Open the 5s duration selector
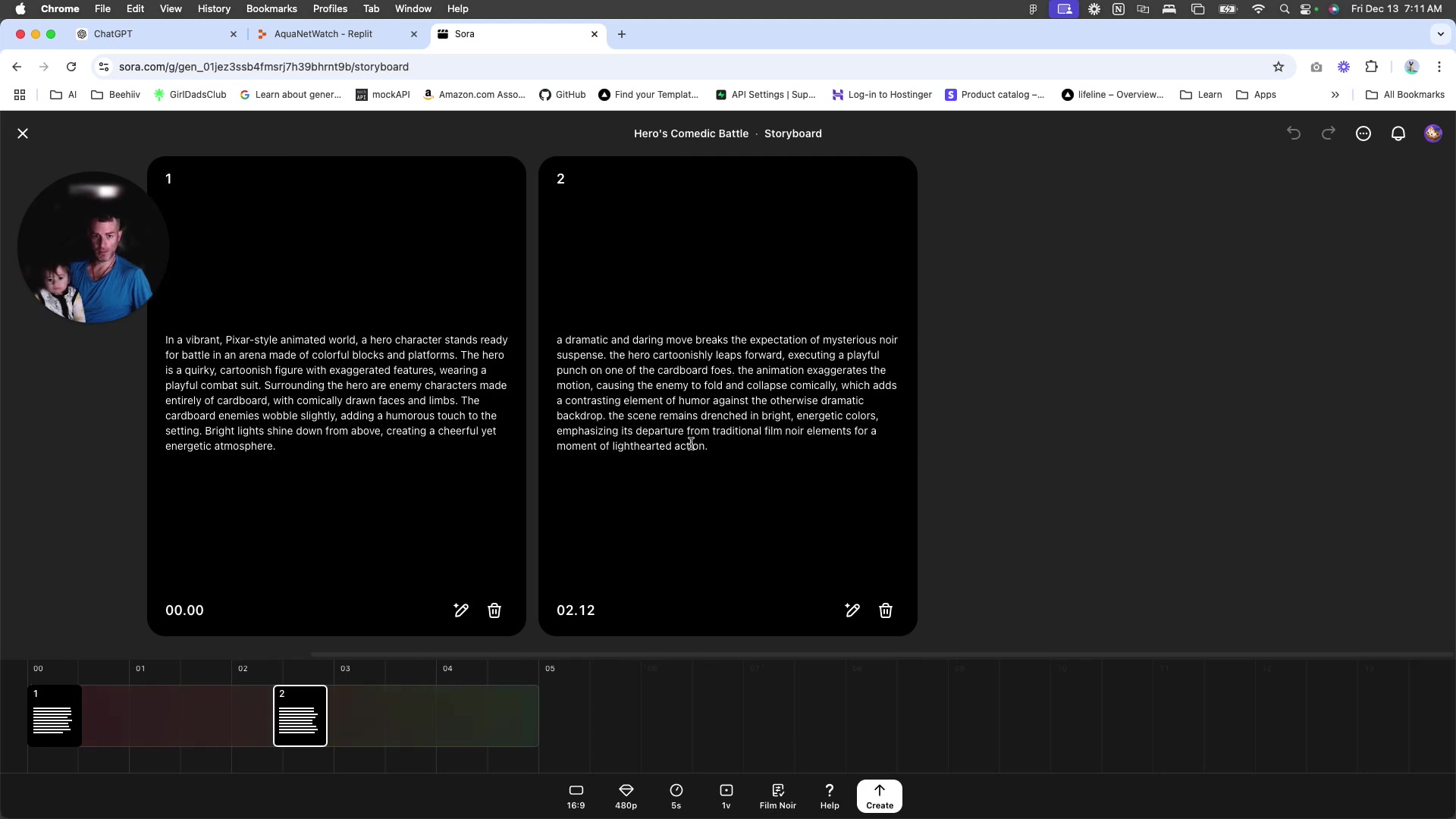This screenshot has height=819, width=1456. 676,796
